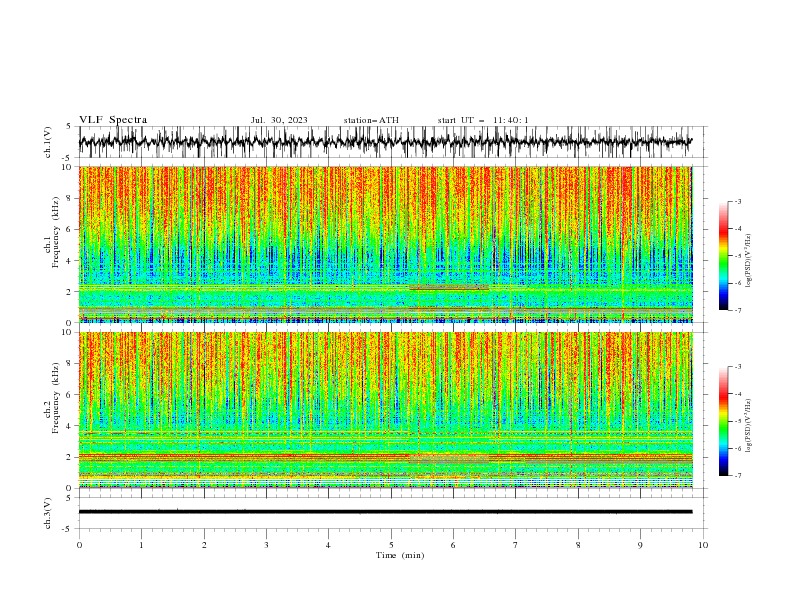
Task: Click the ch.1 color bar log(PSD) label
Action: click(749, 261)
